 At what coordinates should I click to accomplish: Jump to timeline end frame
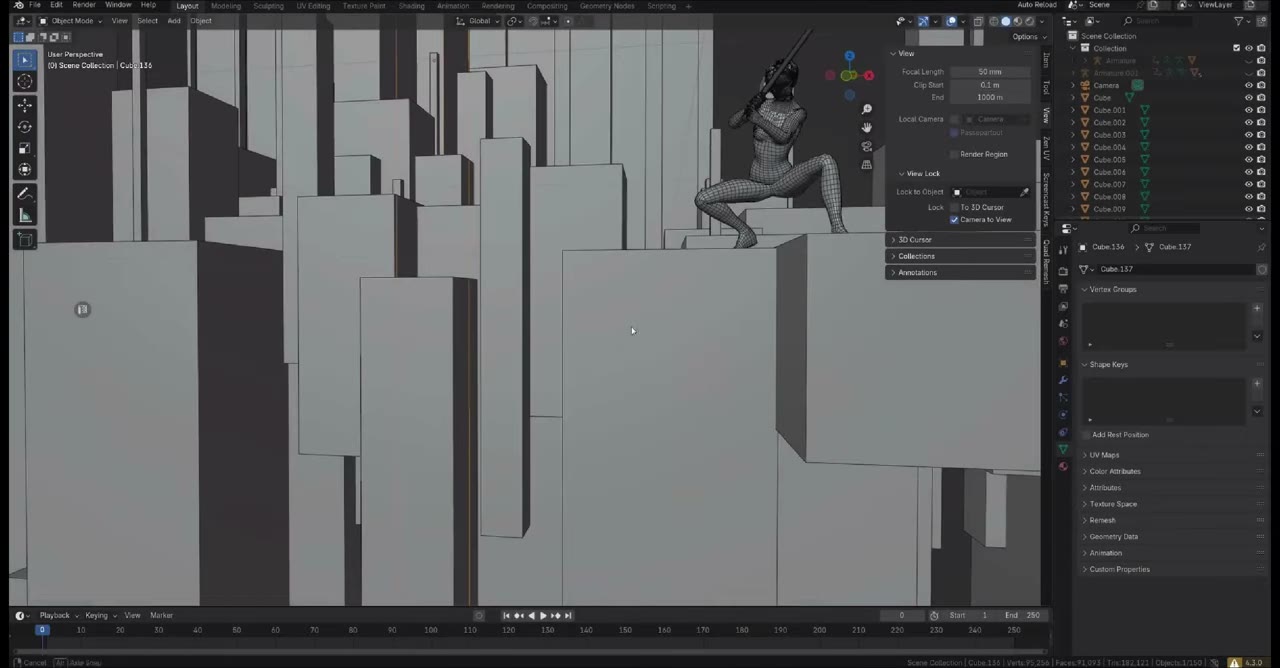(568, 616)
